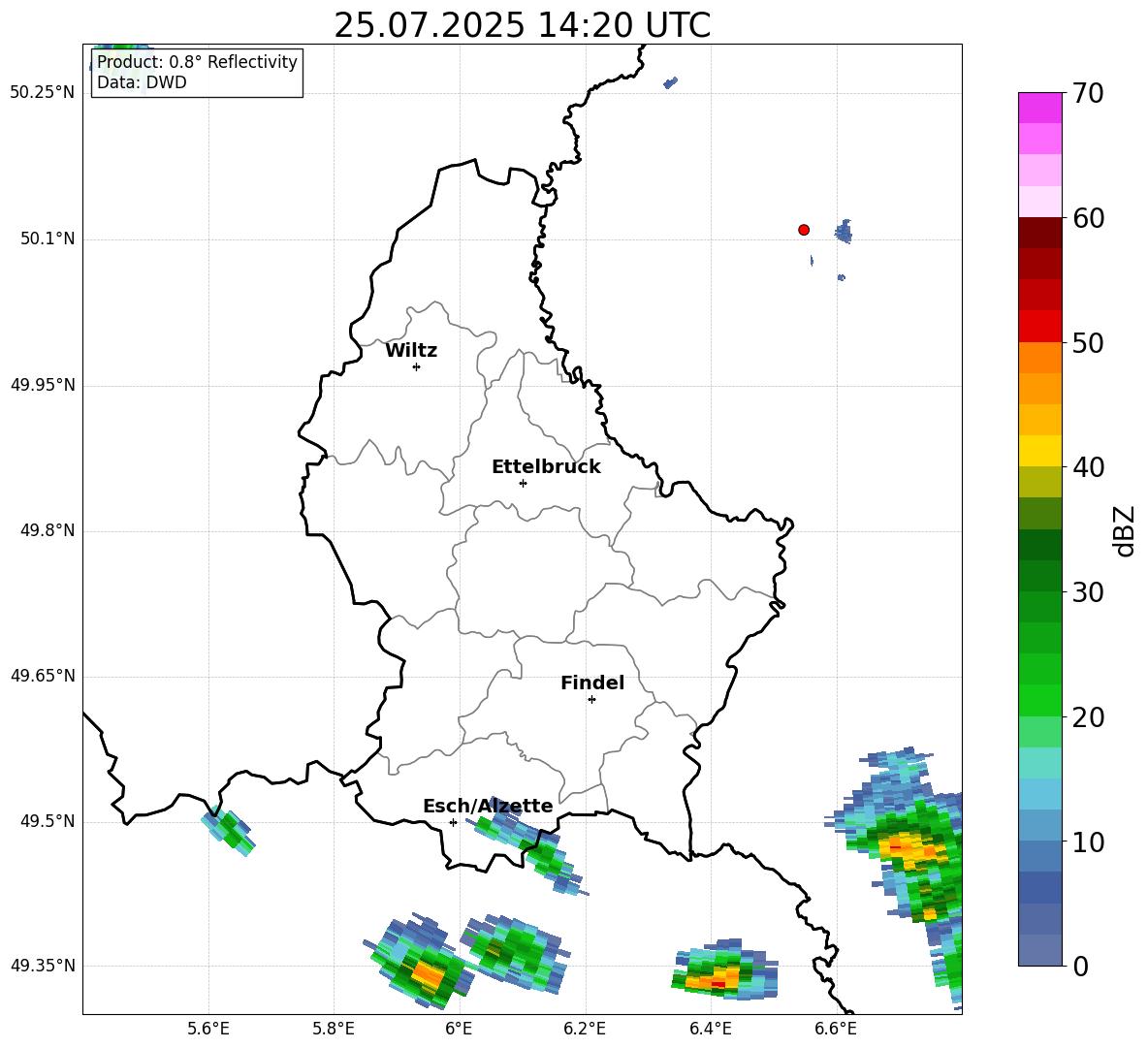Click the 49.95°N latitude label
Image resolution: width=1148 pixels, height=1048 pixels.
(x=43, y=385)
